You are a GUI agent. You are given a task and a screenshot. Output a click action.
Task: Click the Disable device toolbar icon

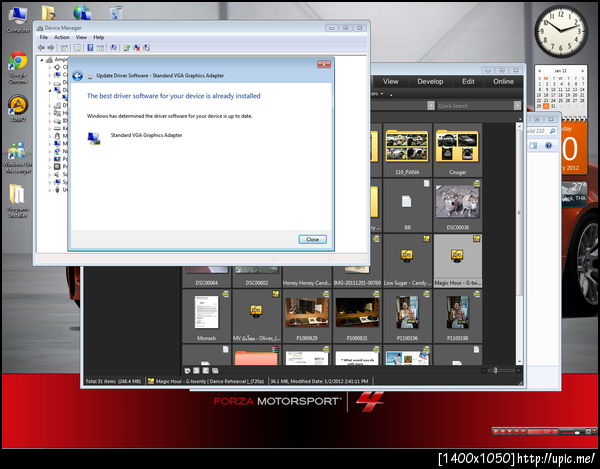(x=147, y=48)
